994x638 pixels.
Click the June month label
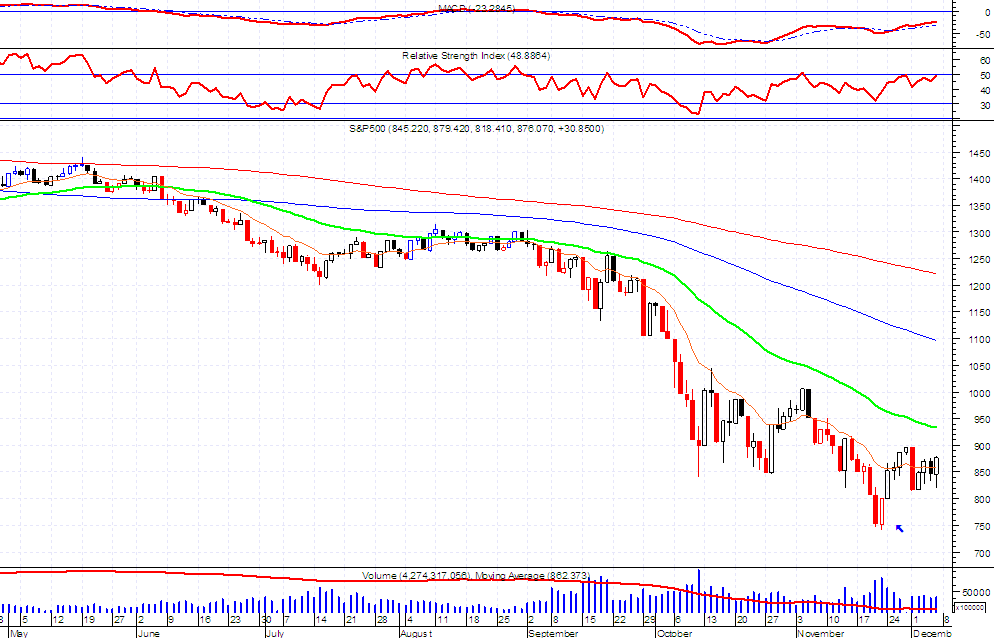tap(148, 634)
